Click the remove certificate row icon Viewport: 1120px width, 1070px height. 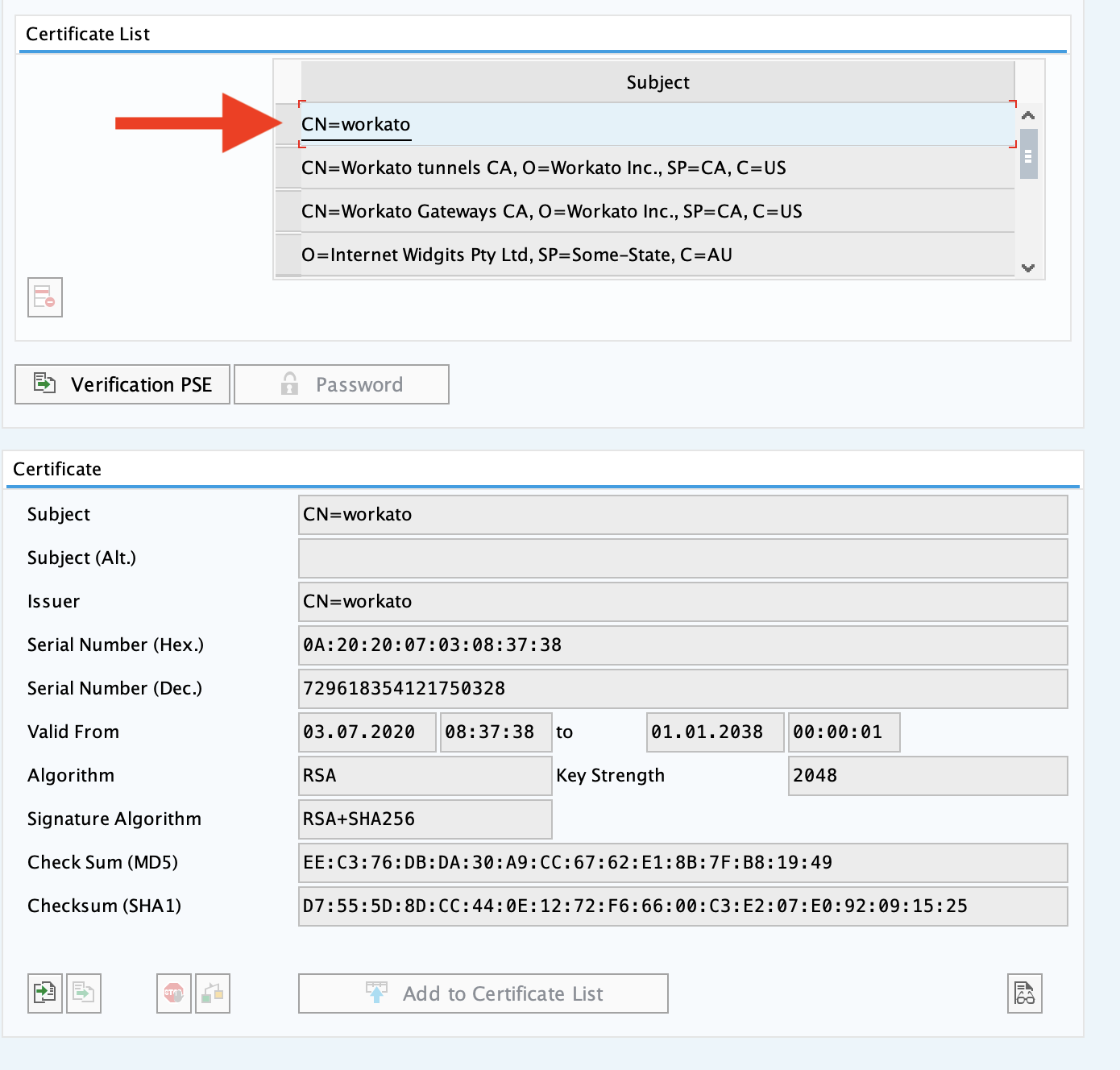pyautogui.click(x=45, y=297)
